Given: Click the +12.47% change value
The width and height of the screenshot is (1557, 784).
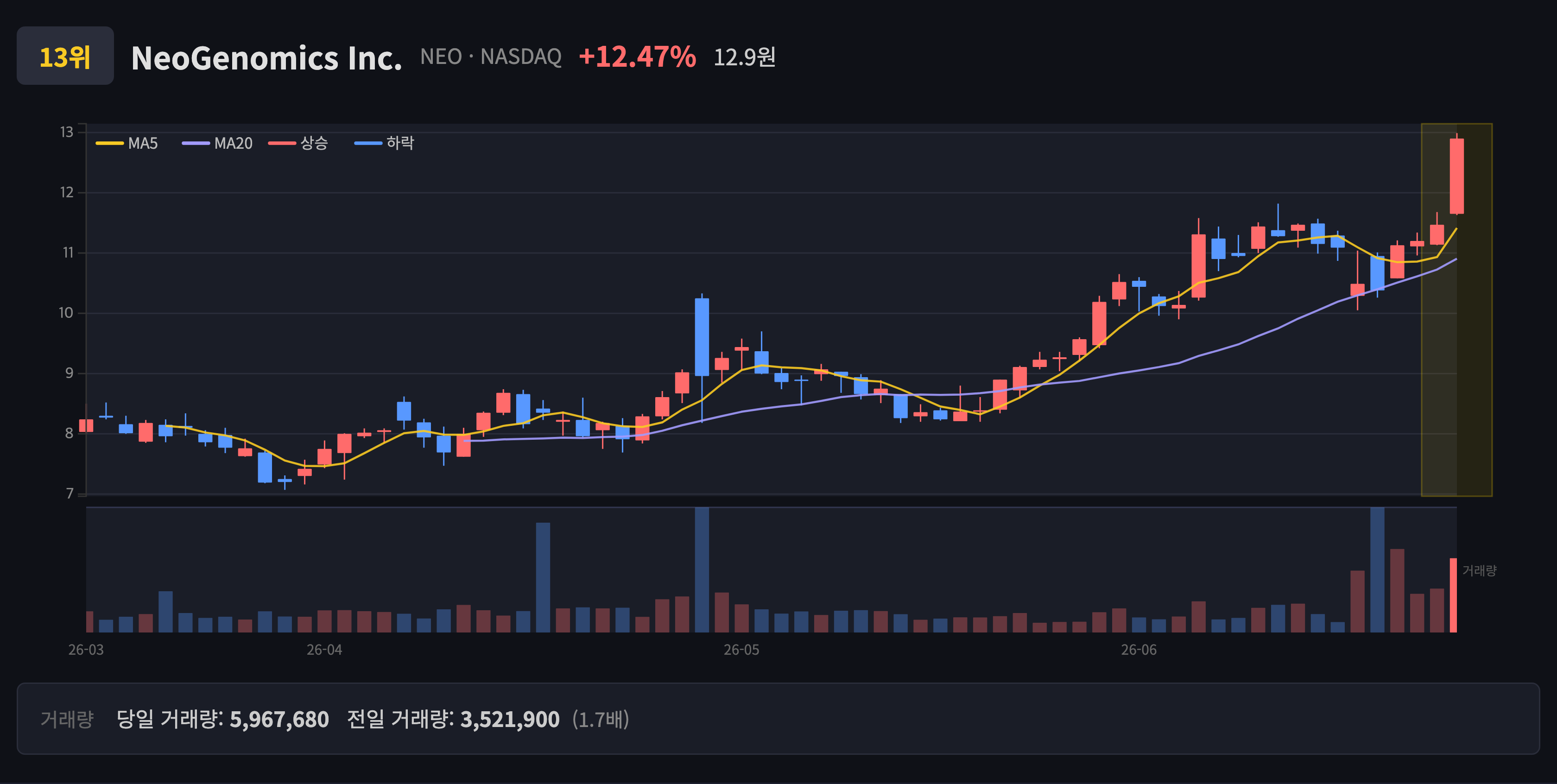Looking at the screenshot, I should [x=637, y=57].
